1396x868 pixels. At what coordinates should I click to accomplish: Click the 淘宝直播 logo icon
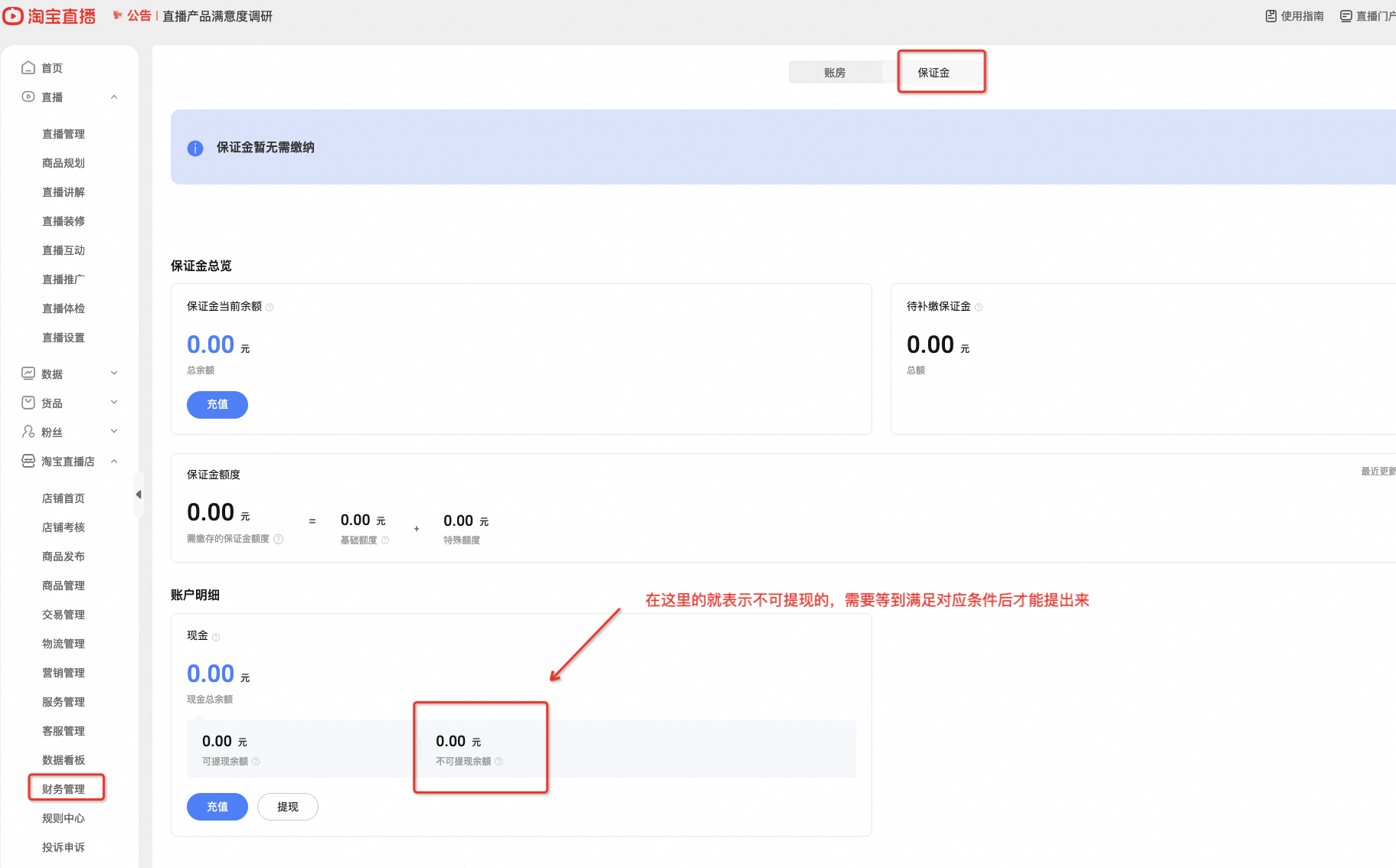click(13, 16)
